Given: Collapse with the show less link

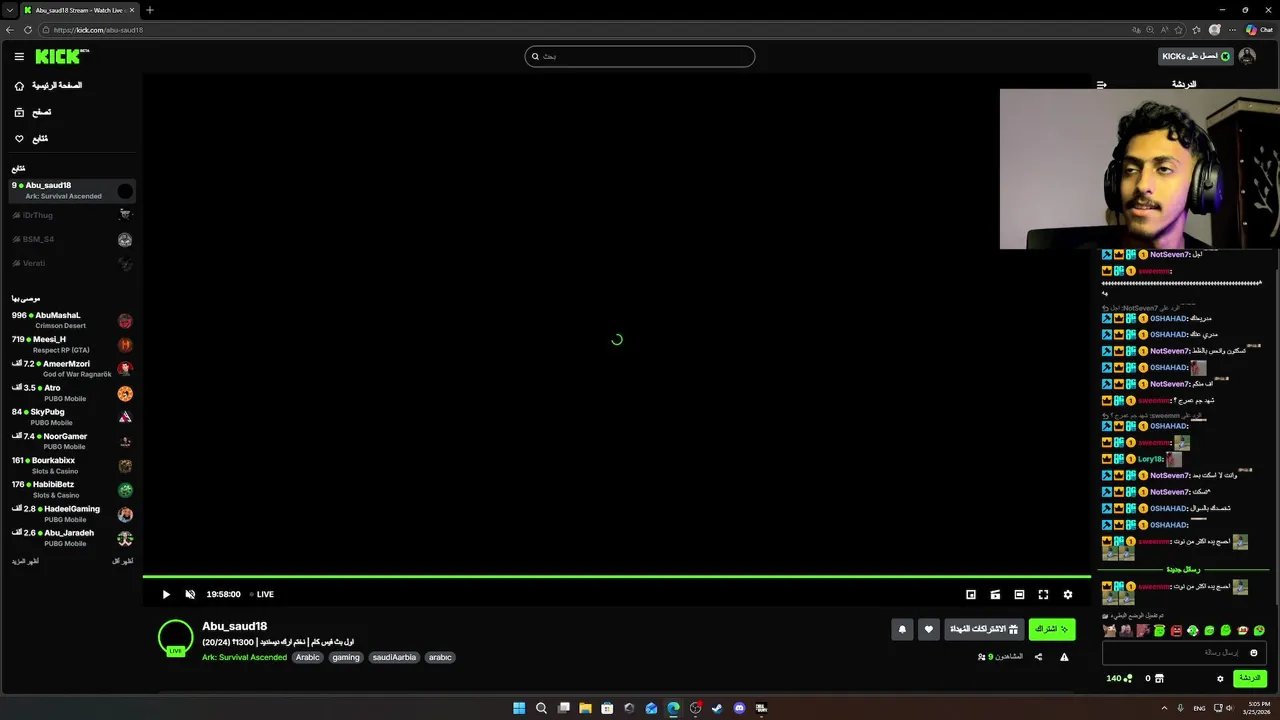Looking at the screenshot, I should coord(122,562).
